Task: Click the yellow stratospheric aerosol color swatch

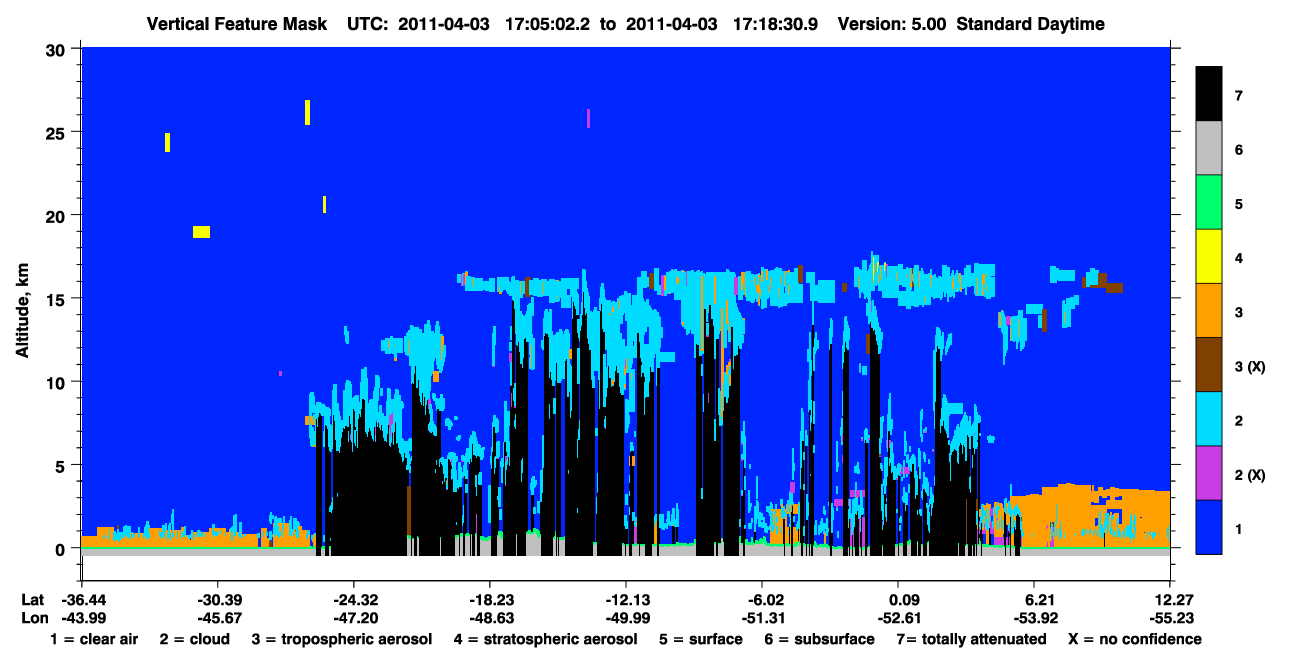Action: click(1209, 256)
